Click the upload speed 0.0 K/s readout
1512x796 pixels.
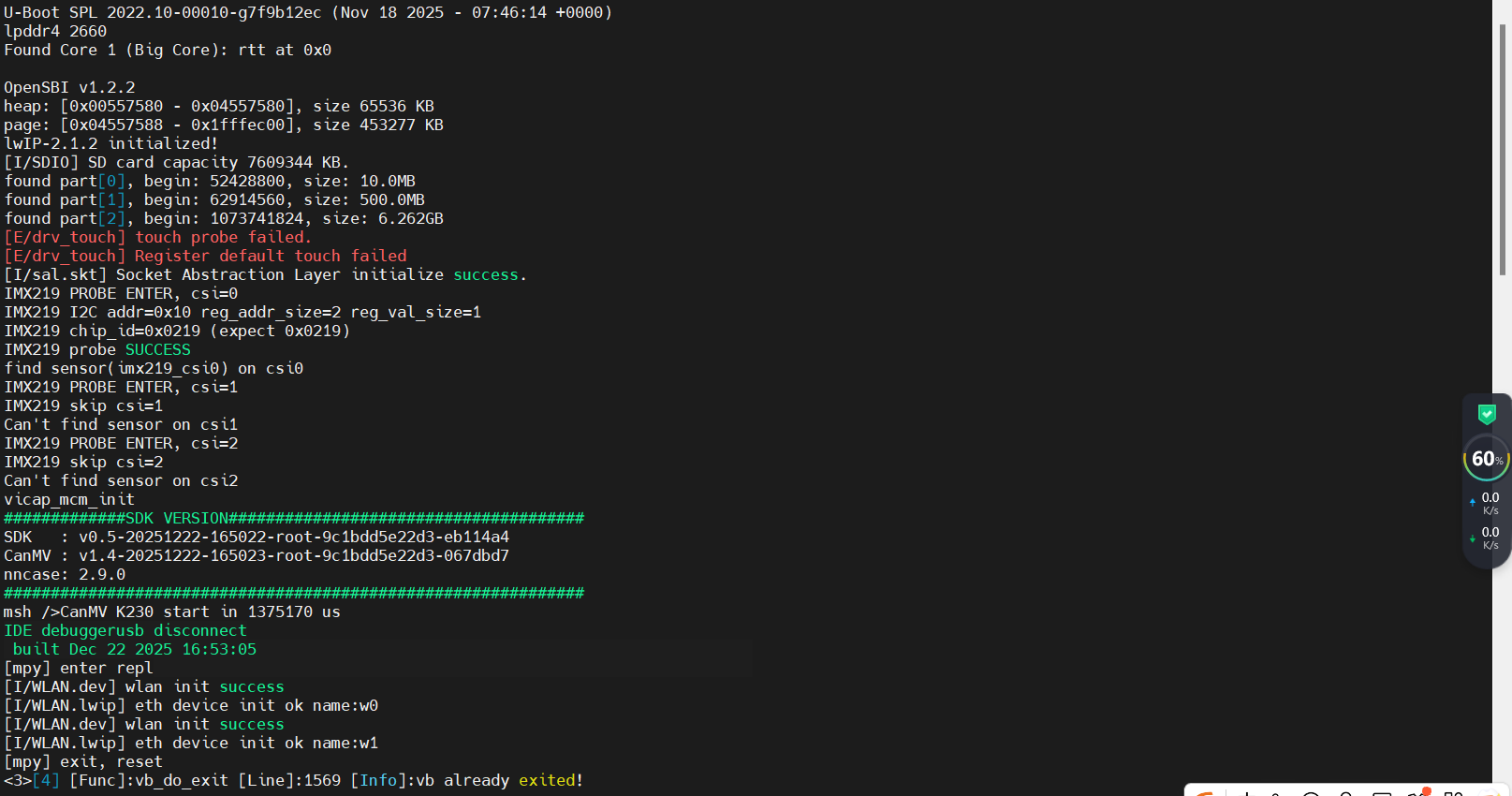tap(1490, 504)
